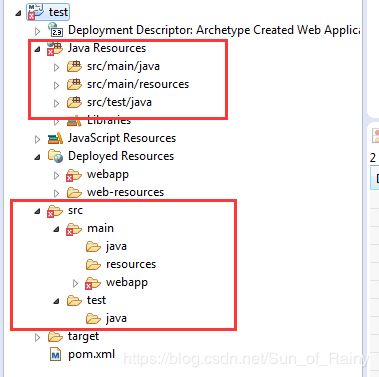Select the 'src/test/java' label

pos(119,102)
